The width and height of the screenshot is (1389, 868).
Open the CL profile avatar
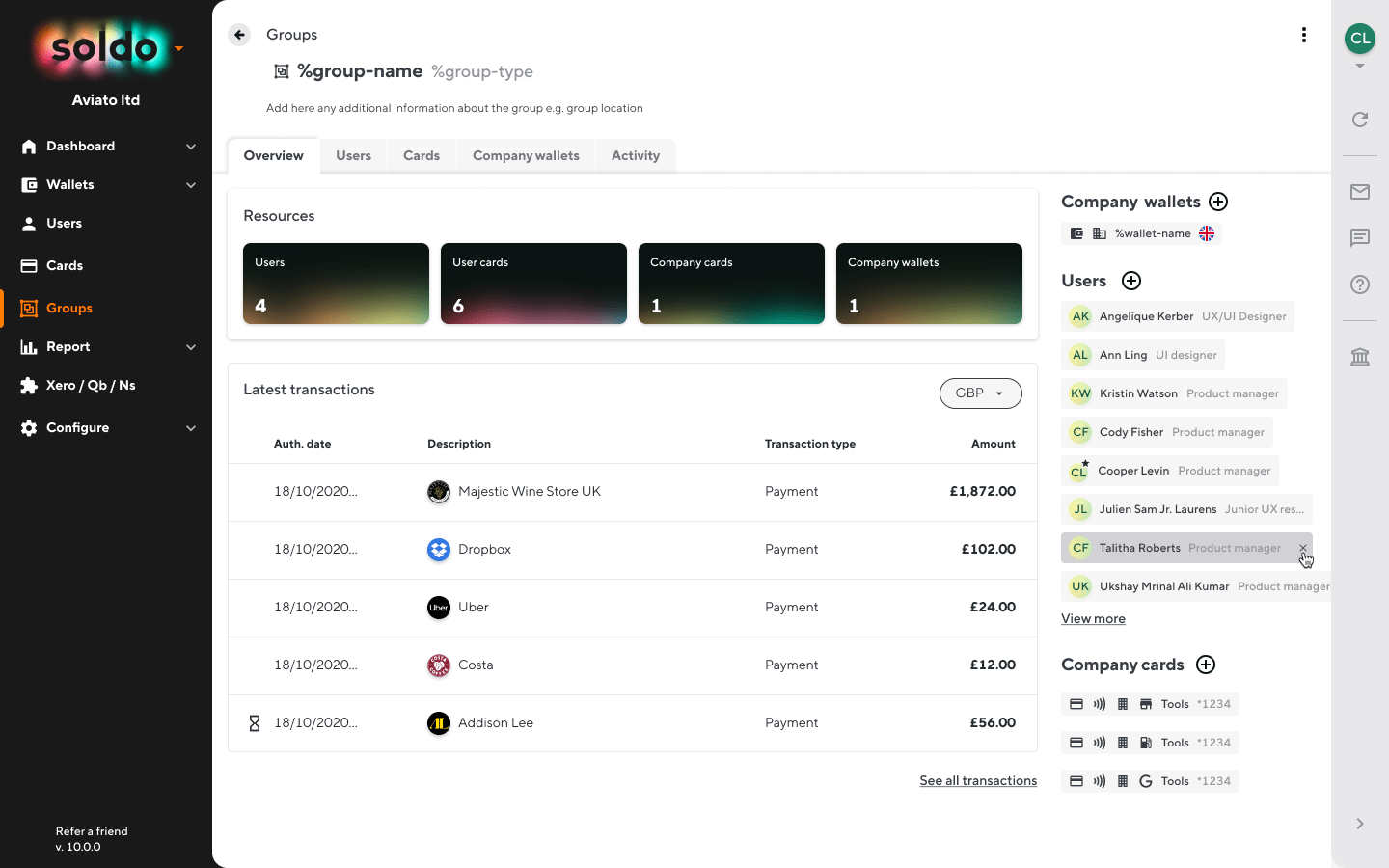(x=1360, y=39)
